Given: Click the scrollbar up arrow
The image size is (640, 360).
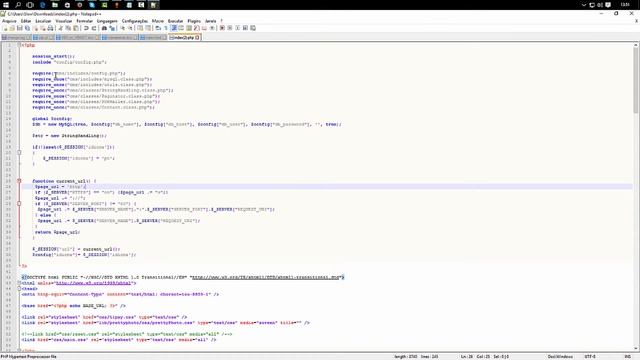Looking at the screenshot, I should pyautogui.click(x=636, y=45).
